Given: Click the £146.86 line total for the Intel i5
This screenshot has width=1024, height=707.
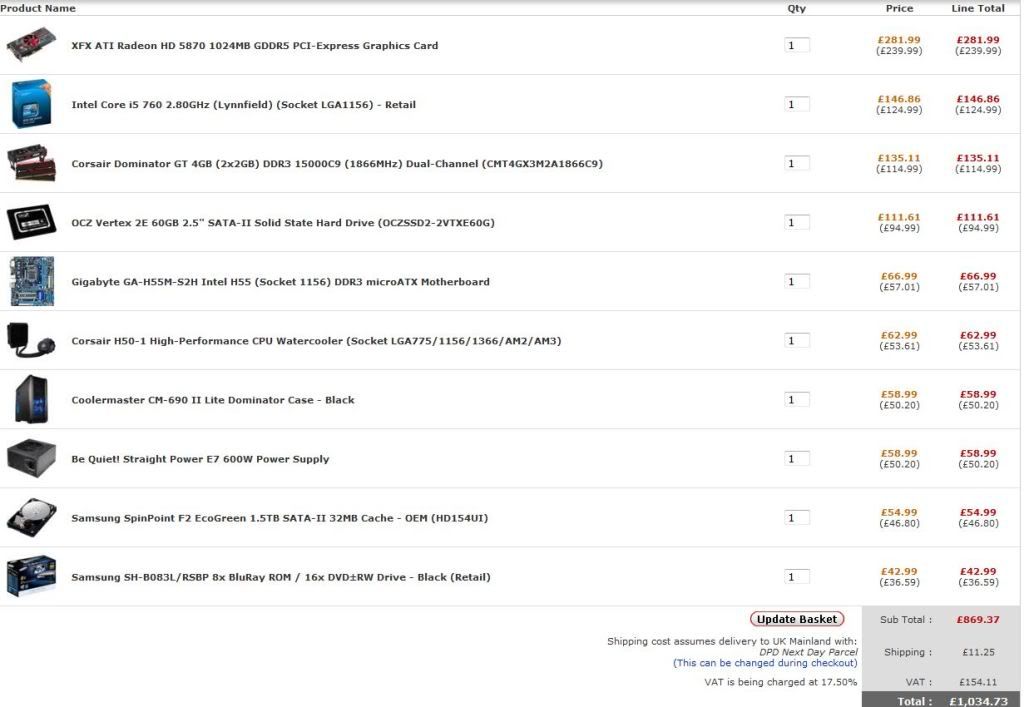Looking at the screenshot, I should click(x=978, y=99).
